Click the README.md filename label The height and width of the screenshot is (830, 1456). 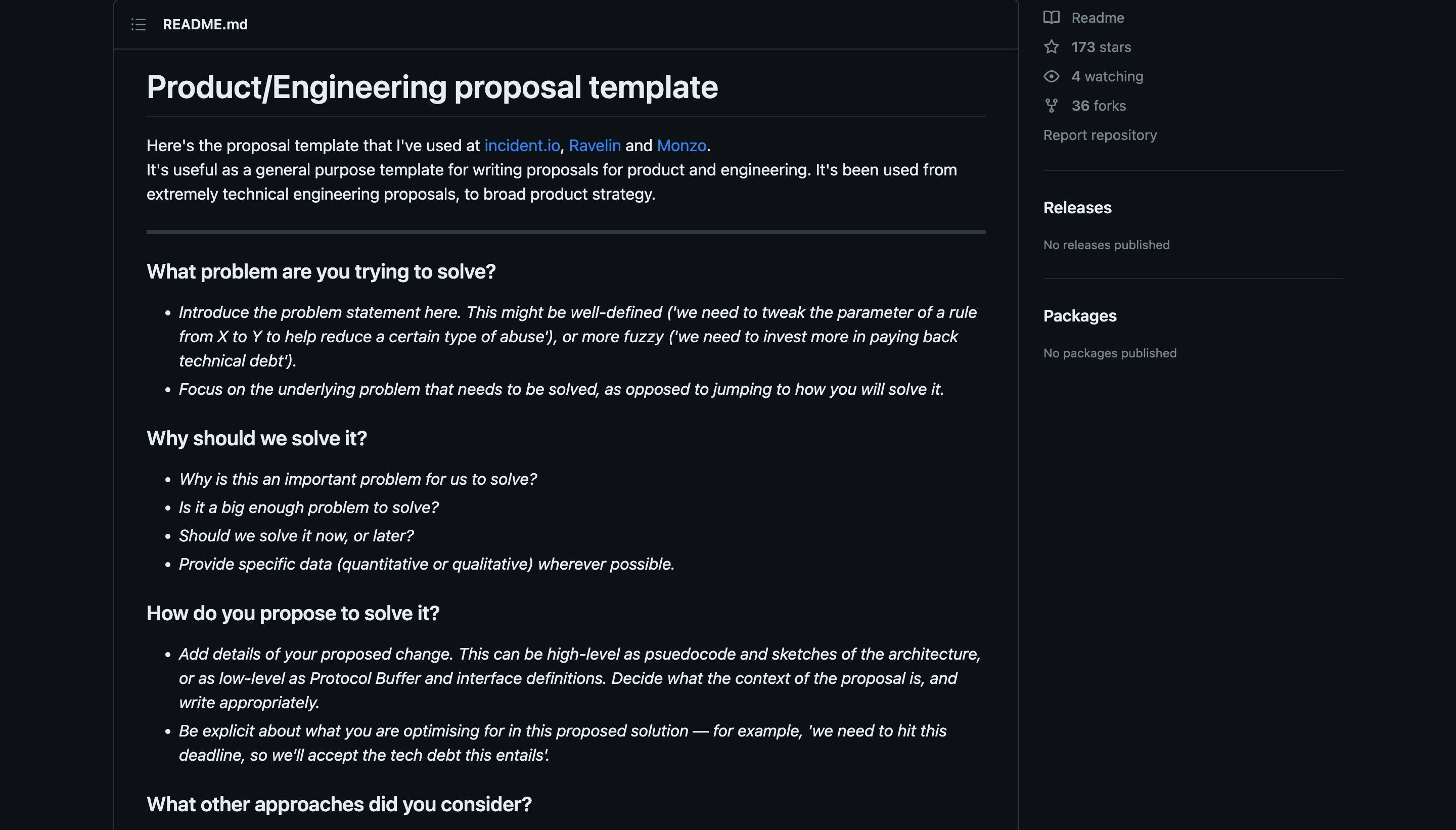pyautogui.click(x=205, y=24)
